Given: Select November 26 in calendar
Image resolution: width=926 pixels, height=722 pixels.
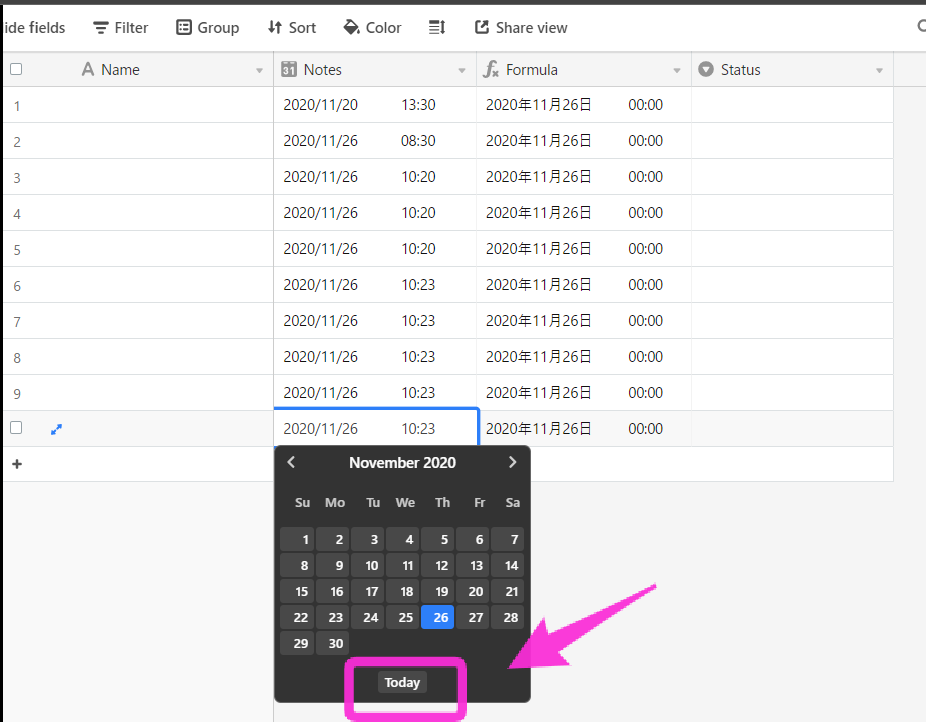Looking at the screenshot, I should (x=438, y=617).
